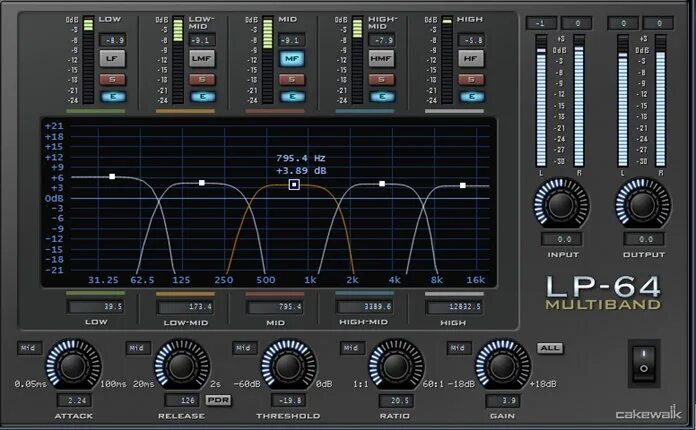Click the GAIN knob
This screenshot has width=696, height=430.
(502, 366)
